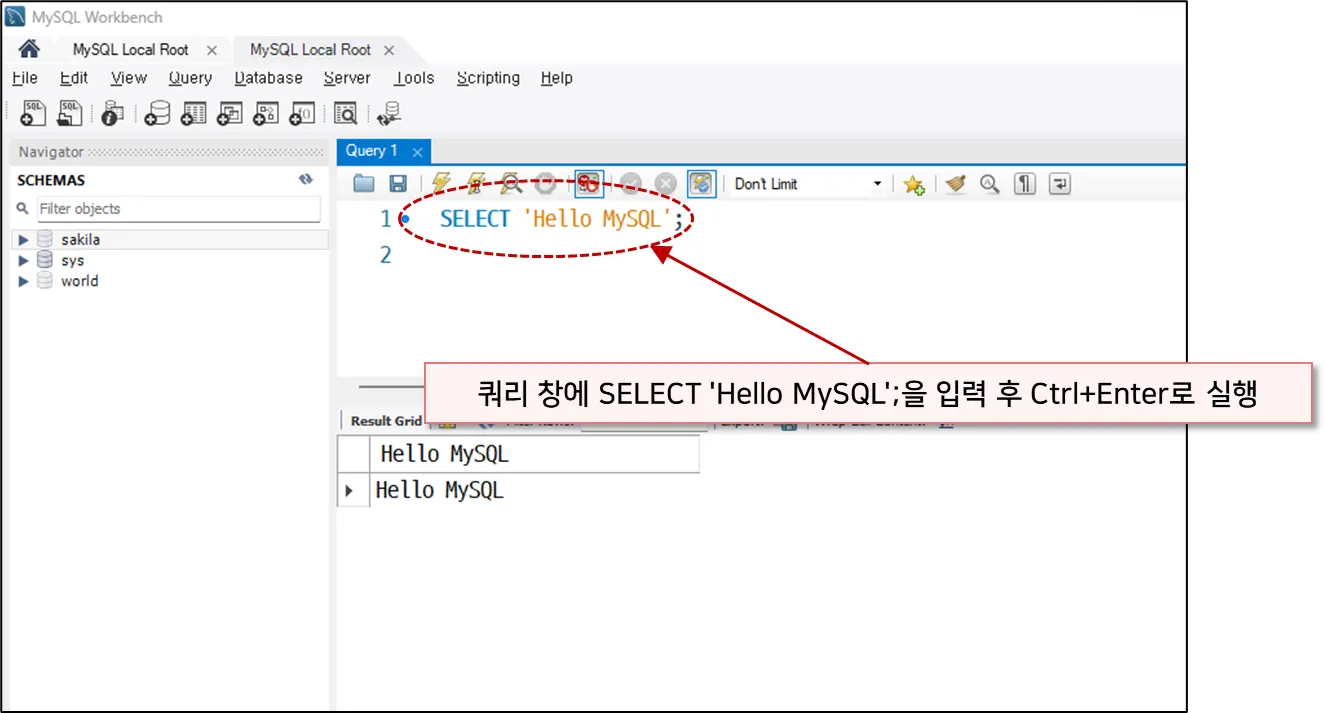Select the sakila schema row

[168, 240]
